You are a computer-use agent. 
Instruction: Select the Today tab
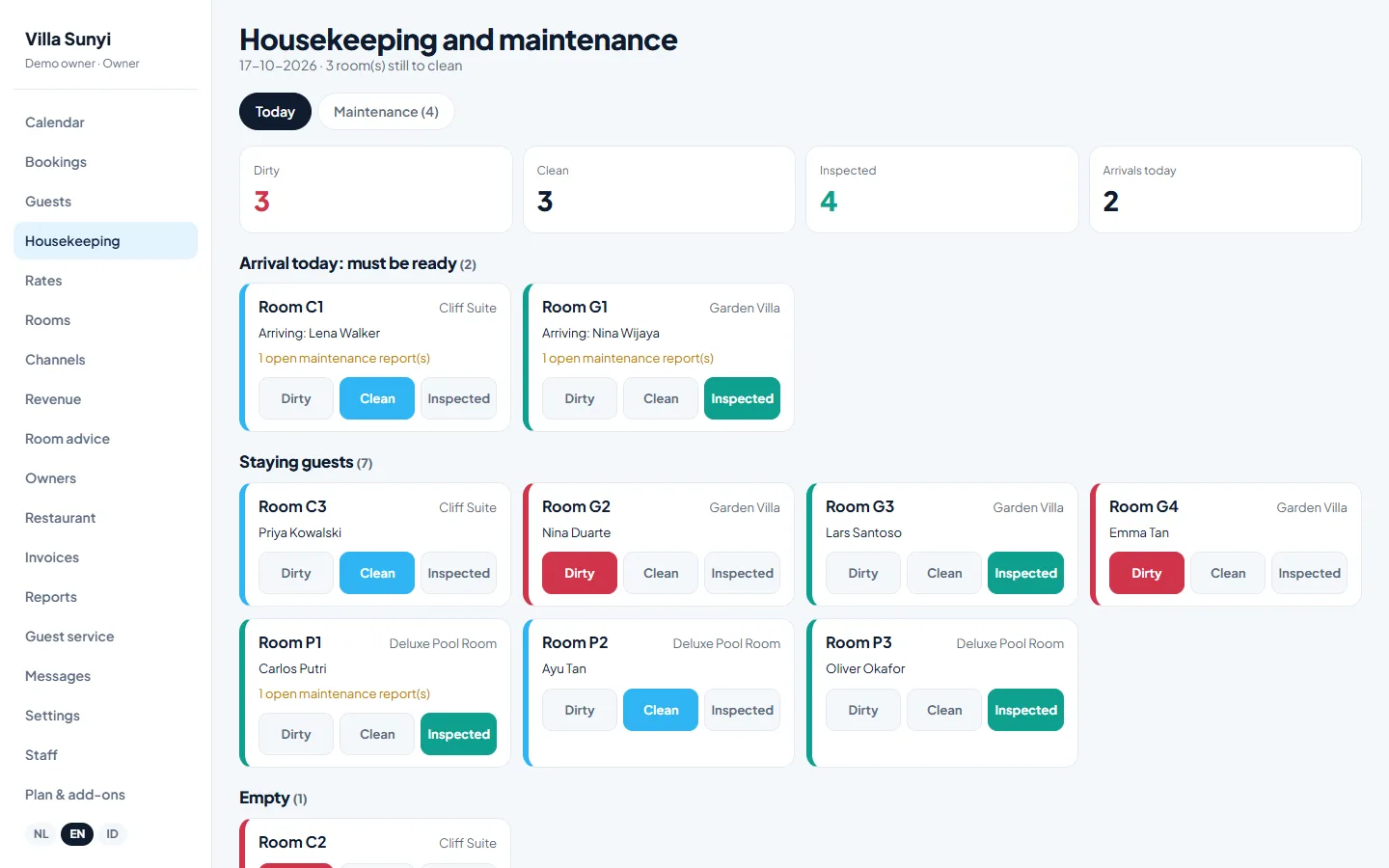(275, 112)
